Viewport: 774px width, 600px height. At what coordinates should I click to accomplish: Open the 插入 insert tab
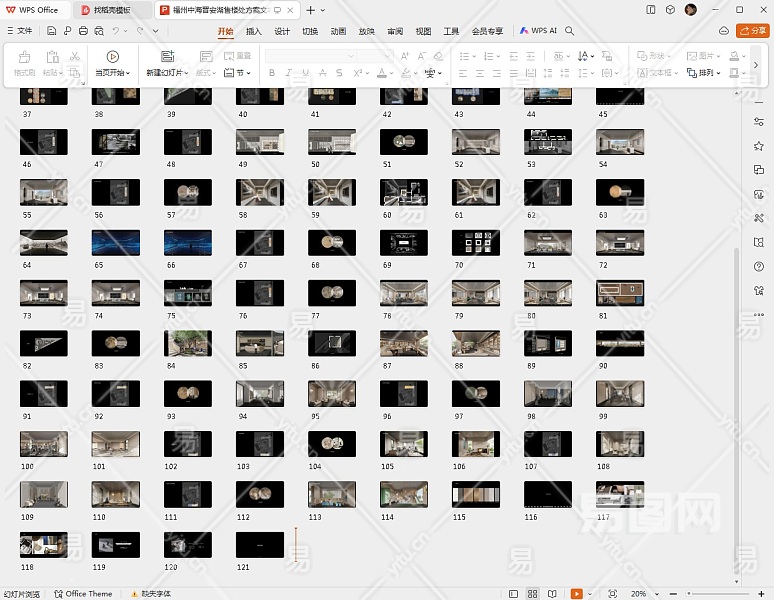[x=254, y=31]
